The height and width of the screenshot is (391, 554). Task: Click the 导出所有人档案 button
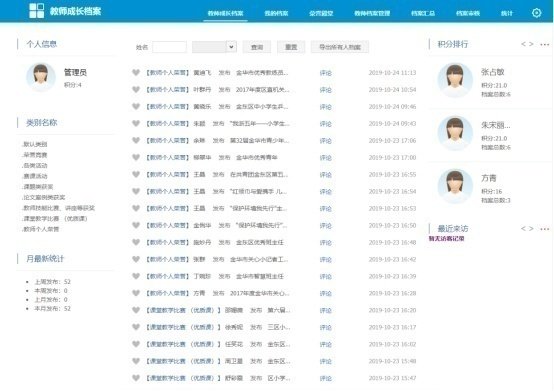(340, 47)
